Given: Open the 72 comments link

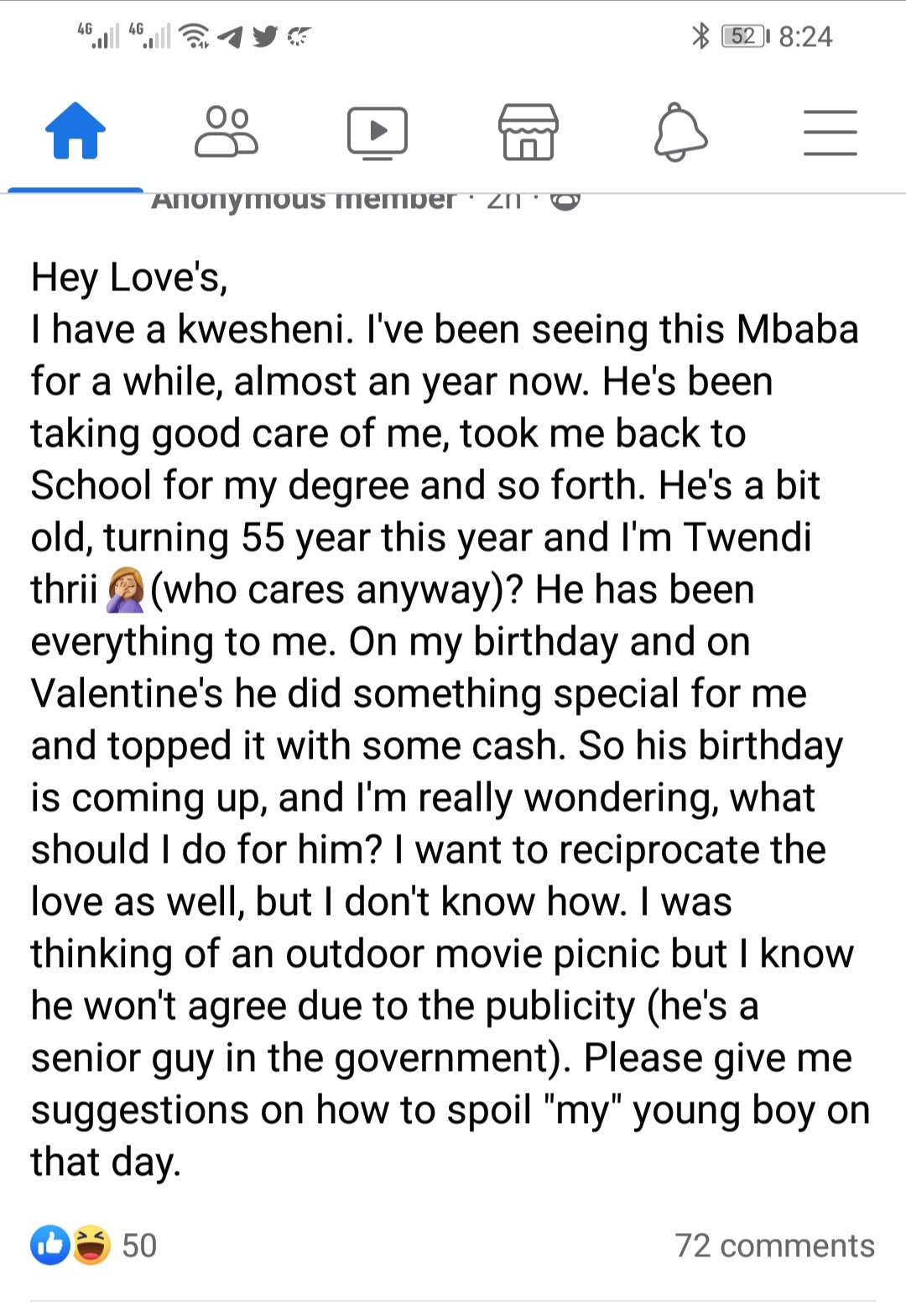Looking at the screenshot, I should [x=774, y=1245].
